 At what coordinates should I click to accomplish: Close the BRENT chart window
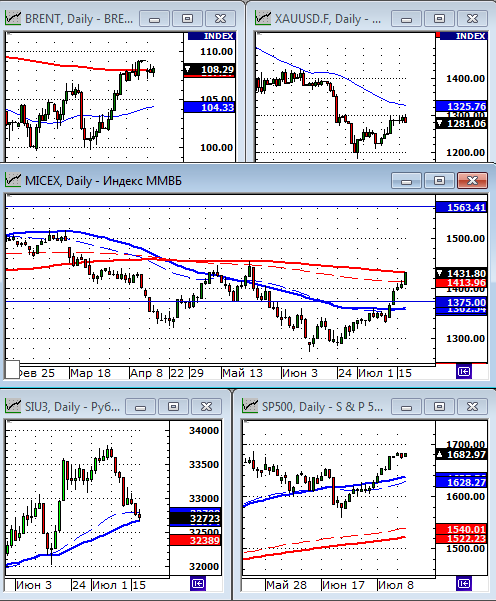tap(220, 18)
